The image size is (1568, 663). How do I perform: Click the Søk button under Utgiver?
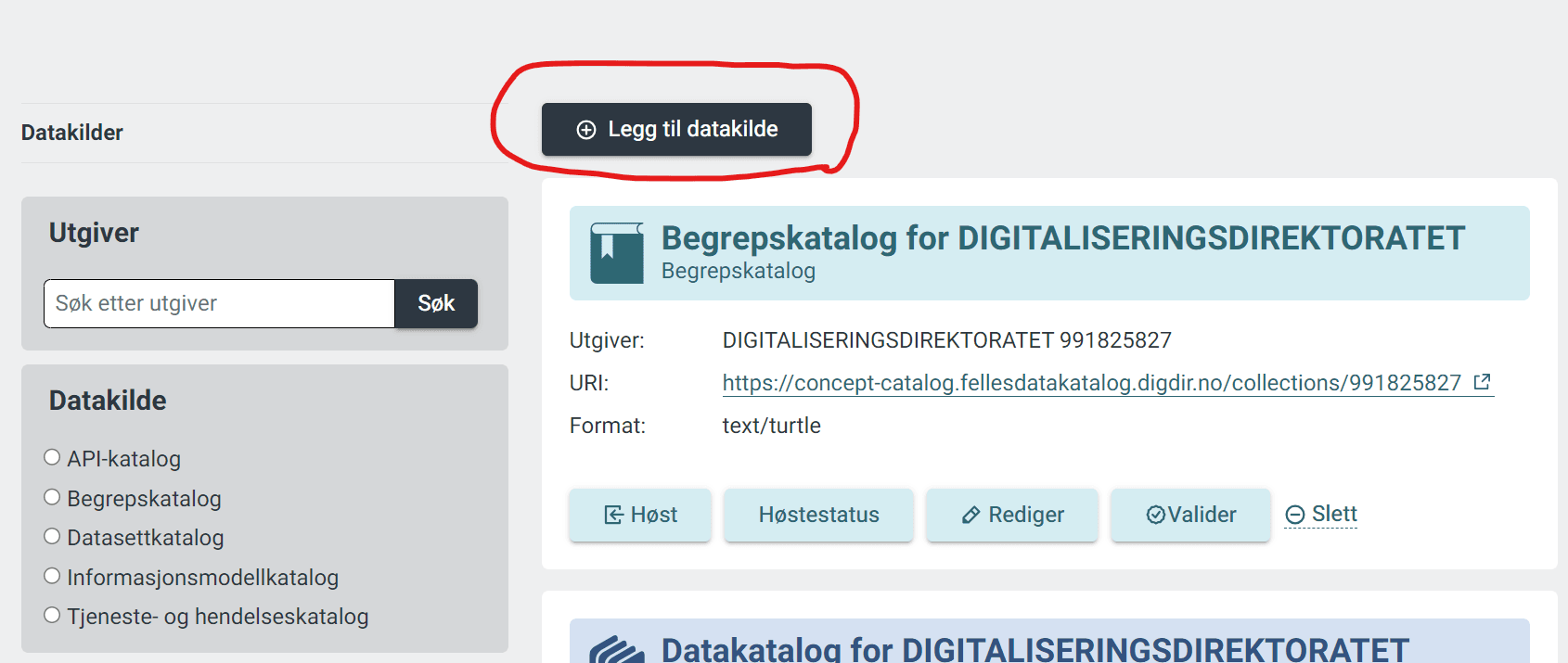click(436, 303)
